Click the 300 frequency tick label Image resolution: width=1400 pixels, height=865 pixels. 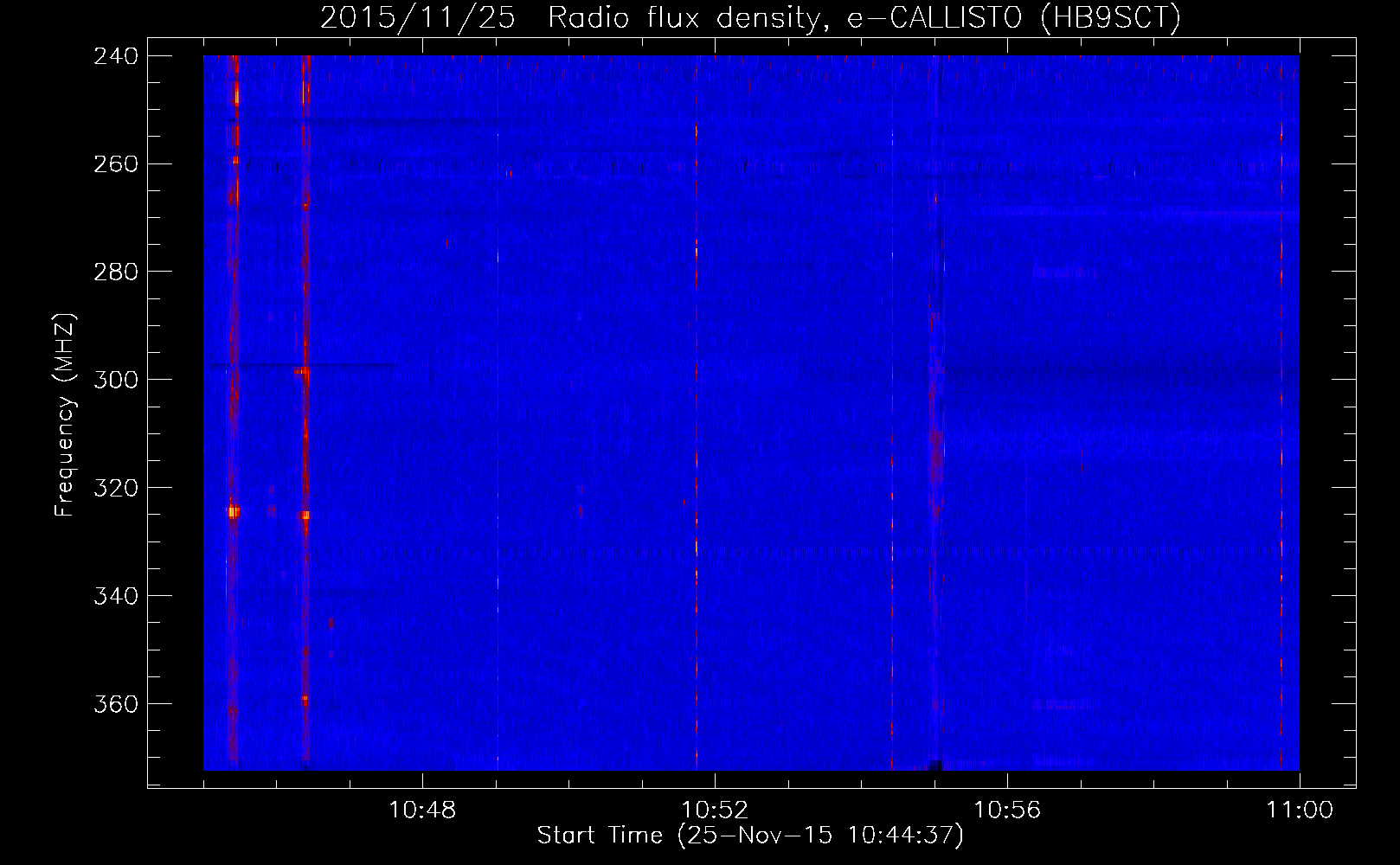[116, 380]
